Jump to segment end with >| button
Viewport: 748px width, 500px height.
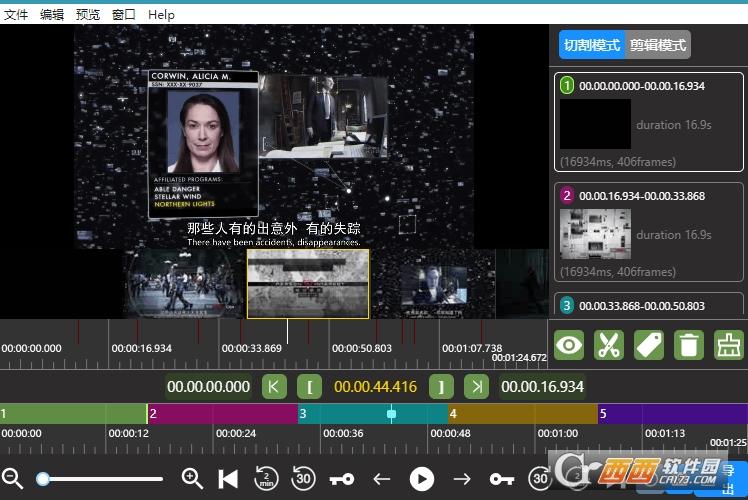click(x=477, y=386)
